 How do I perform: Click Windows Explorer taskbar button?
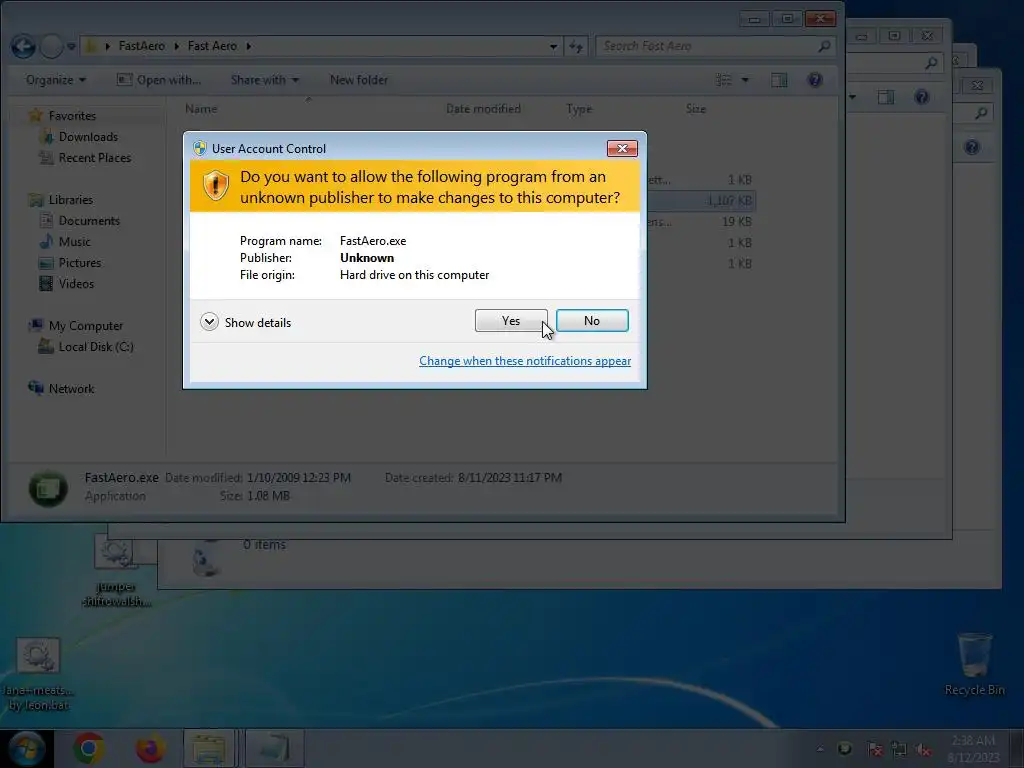coord(209,748)
